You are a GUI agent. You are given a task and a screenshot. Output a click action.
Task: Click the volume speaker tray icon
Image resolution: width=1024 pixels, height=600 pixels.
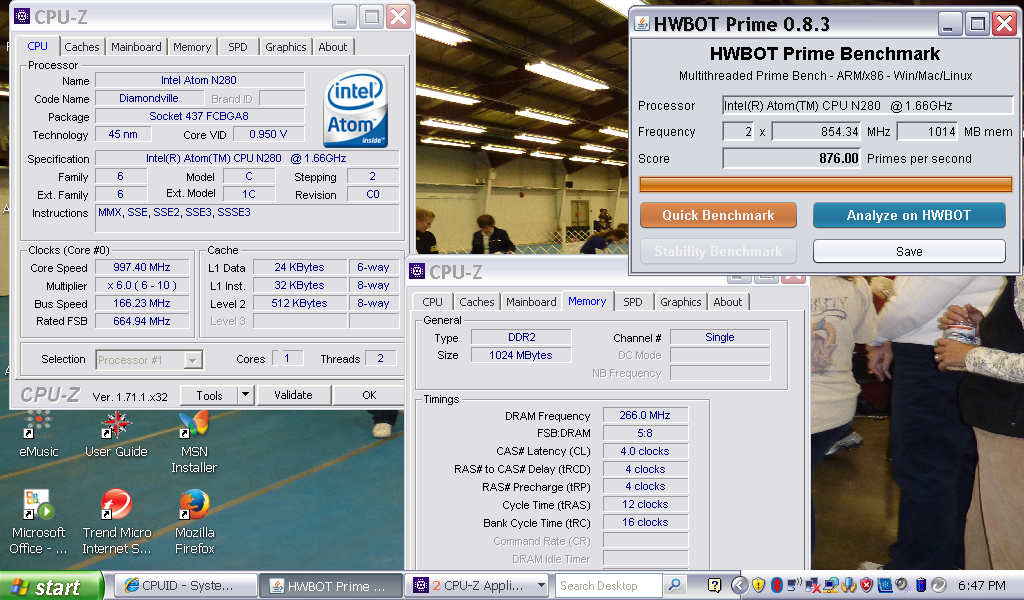903,585
